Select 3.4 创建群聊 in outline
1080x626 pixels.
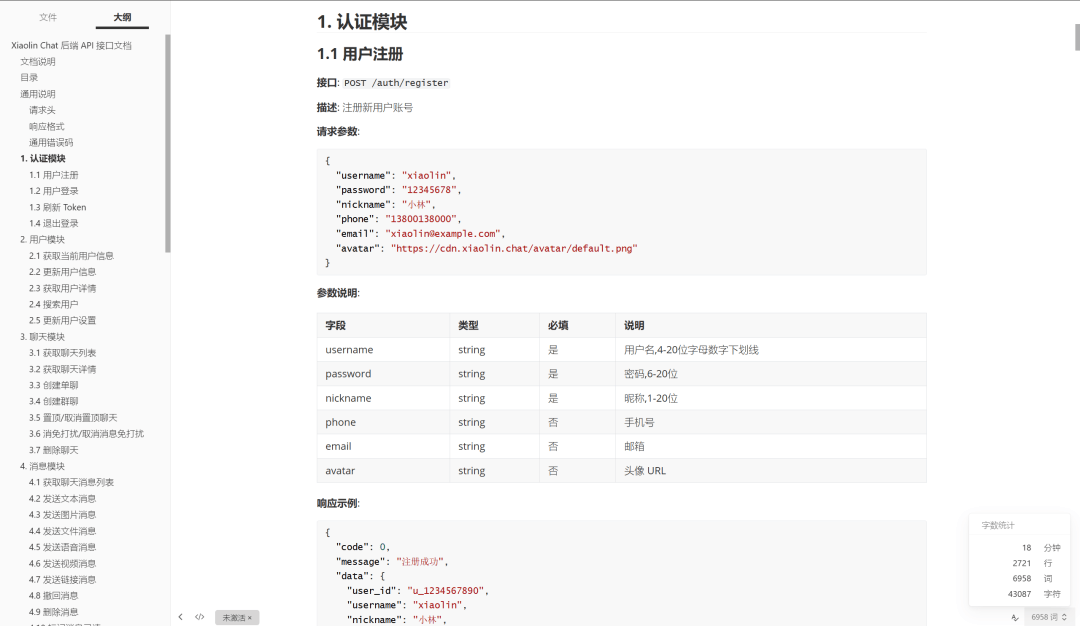(53, 401)
